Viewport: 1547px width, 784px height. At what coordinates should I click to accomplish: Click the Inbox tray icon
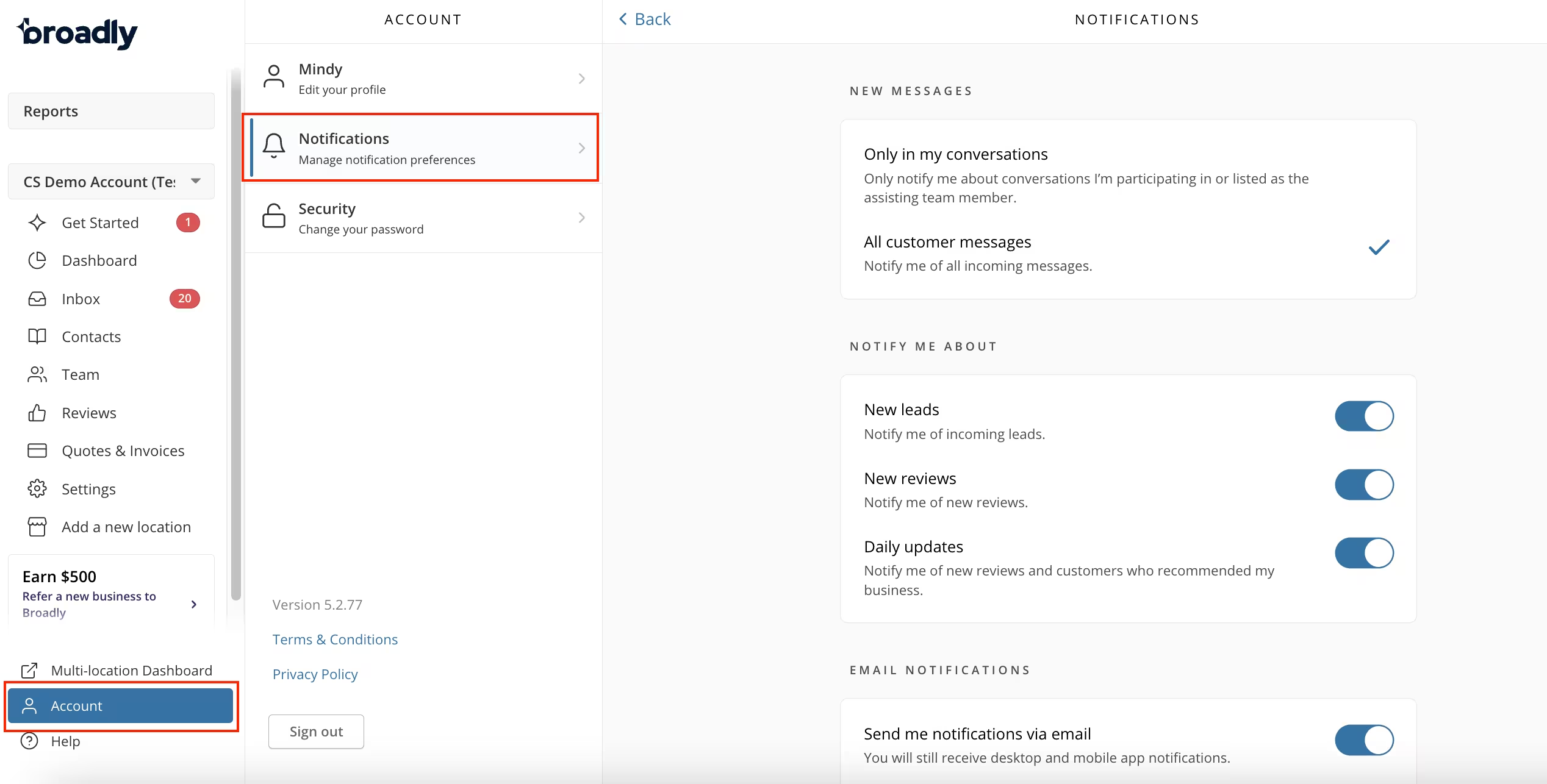click(x=37, y=299)
